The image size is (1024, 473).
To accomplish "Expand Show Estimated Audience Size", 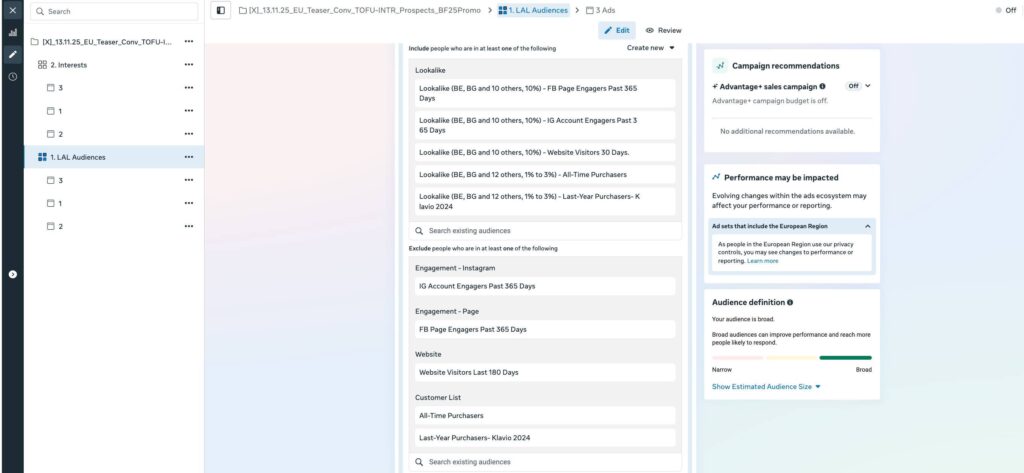I will coord(766,387).
